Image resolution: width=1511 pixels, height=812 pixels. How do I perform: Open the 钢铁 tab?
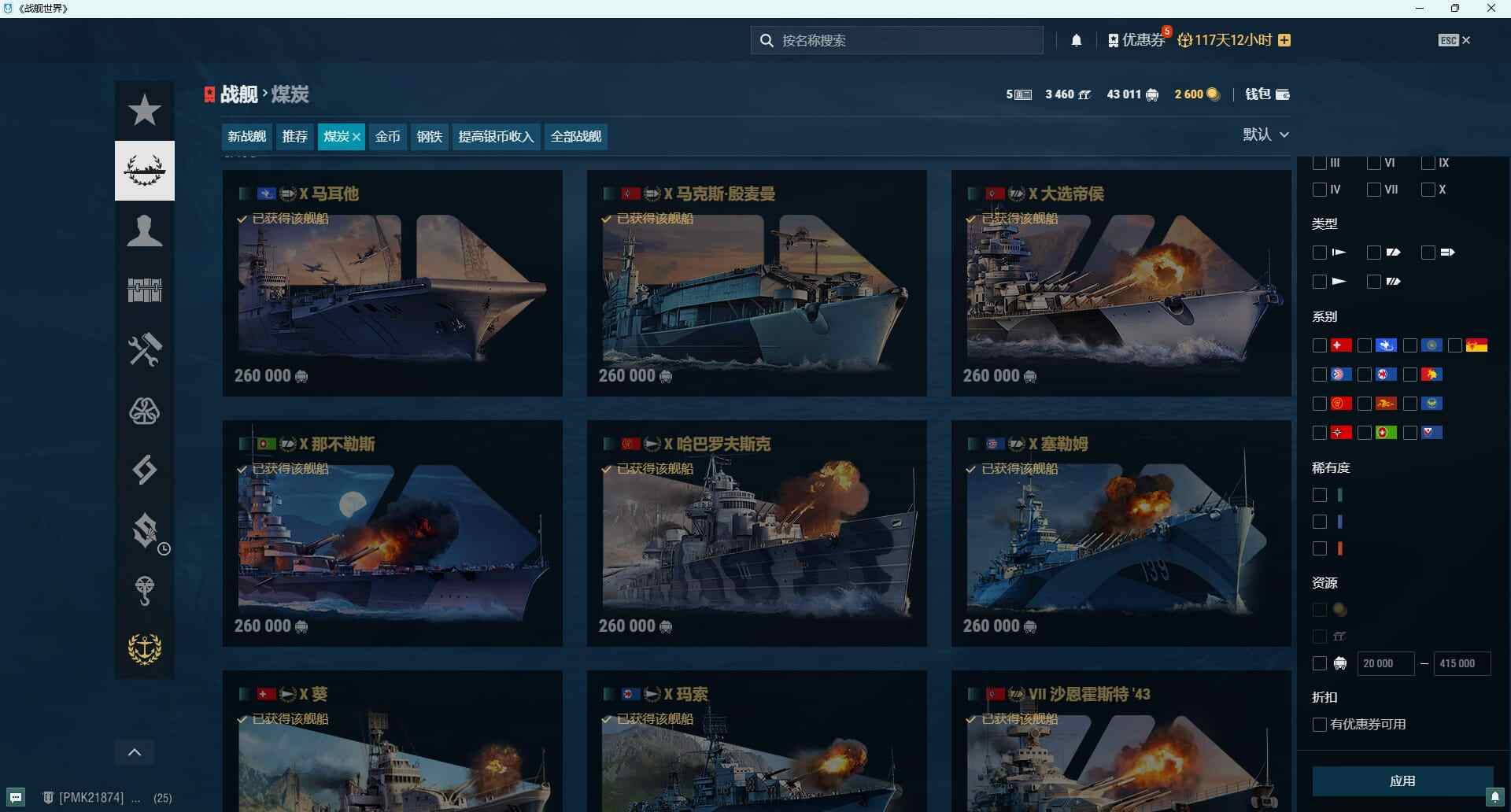pos(430,137)
